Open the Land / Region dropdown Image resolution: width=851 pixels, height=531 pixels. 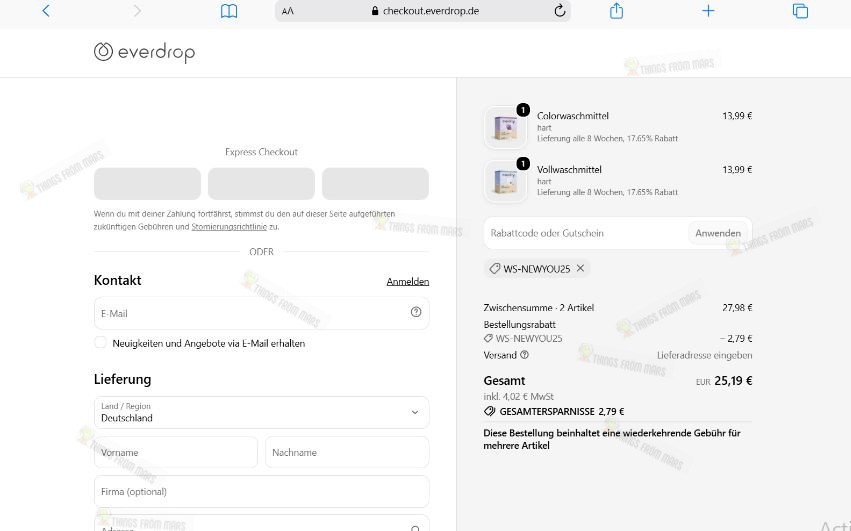(x=262, y=413)
